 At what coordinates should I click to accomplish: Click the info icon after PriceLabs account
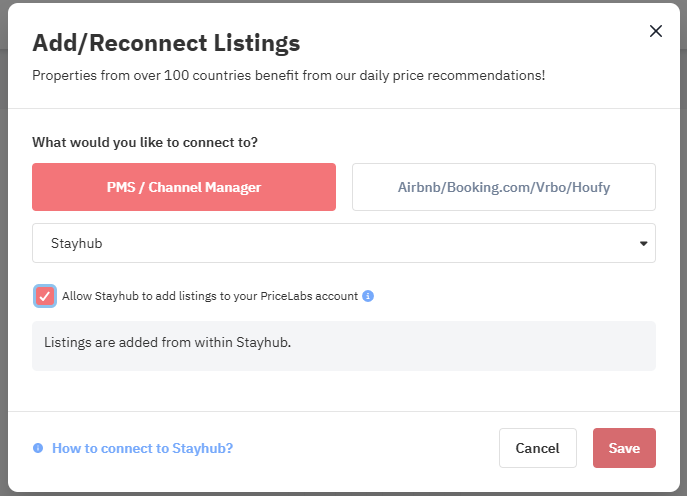coord(368,296)
